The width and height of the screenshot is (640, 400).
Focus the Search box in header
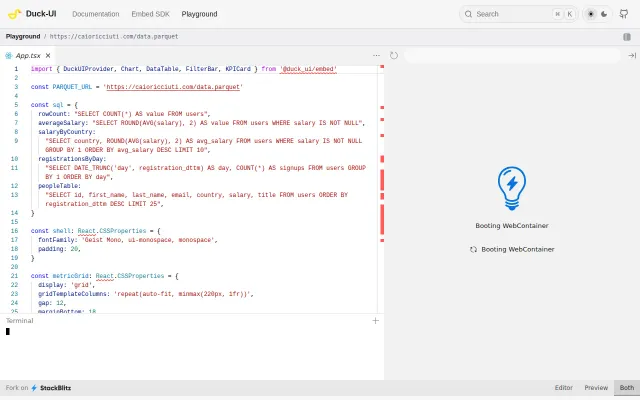518,14
